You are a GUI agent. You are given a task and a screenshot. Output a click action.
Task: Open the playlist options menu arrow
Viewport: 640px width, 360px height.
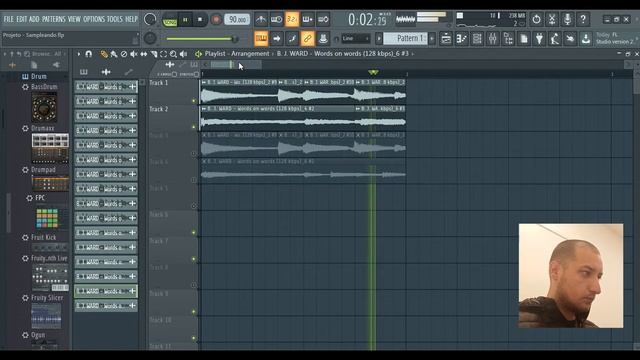[x=79, y=54]
